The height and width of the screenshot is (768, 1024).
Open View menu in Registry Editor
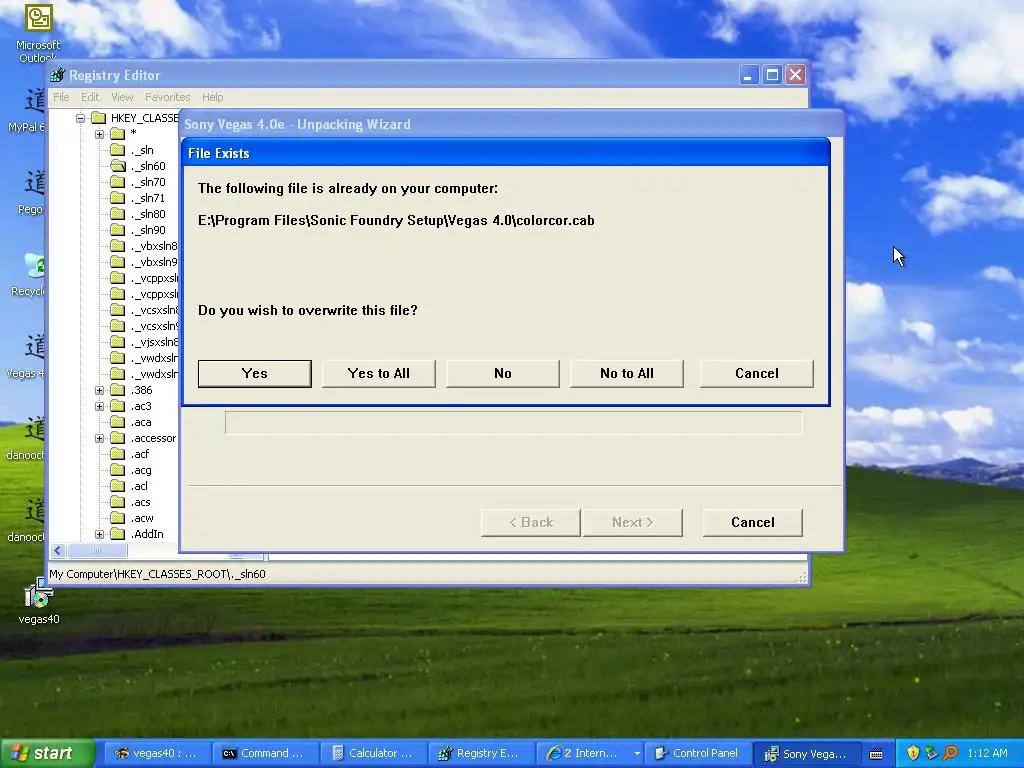point(122,97)
